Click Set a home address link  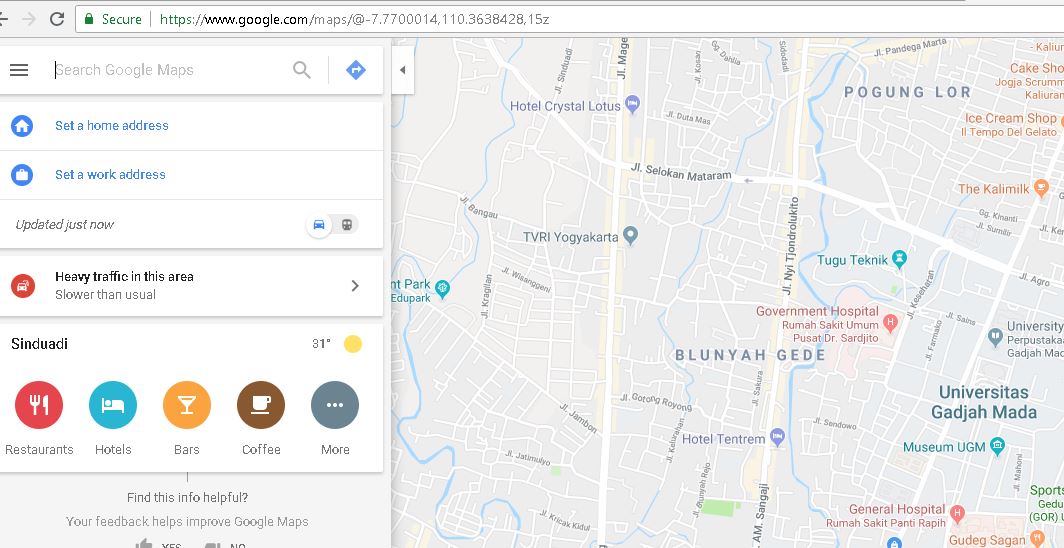tap(112, 125)
